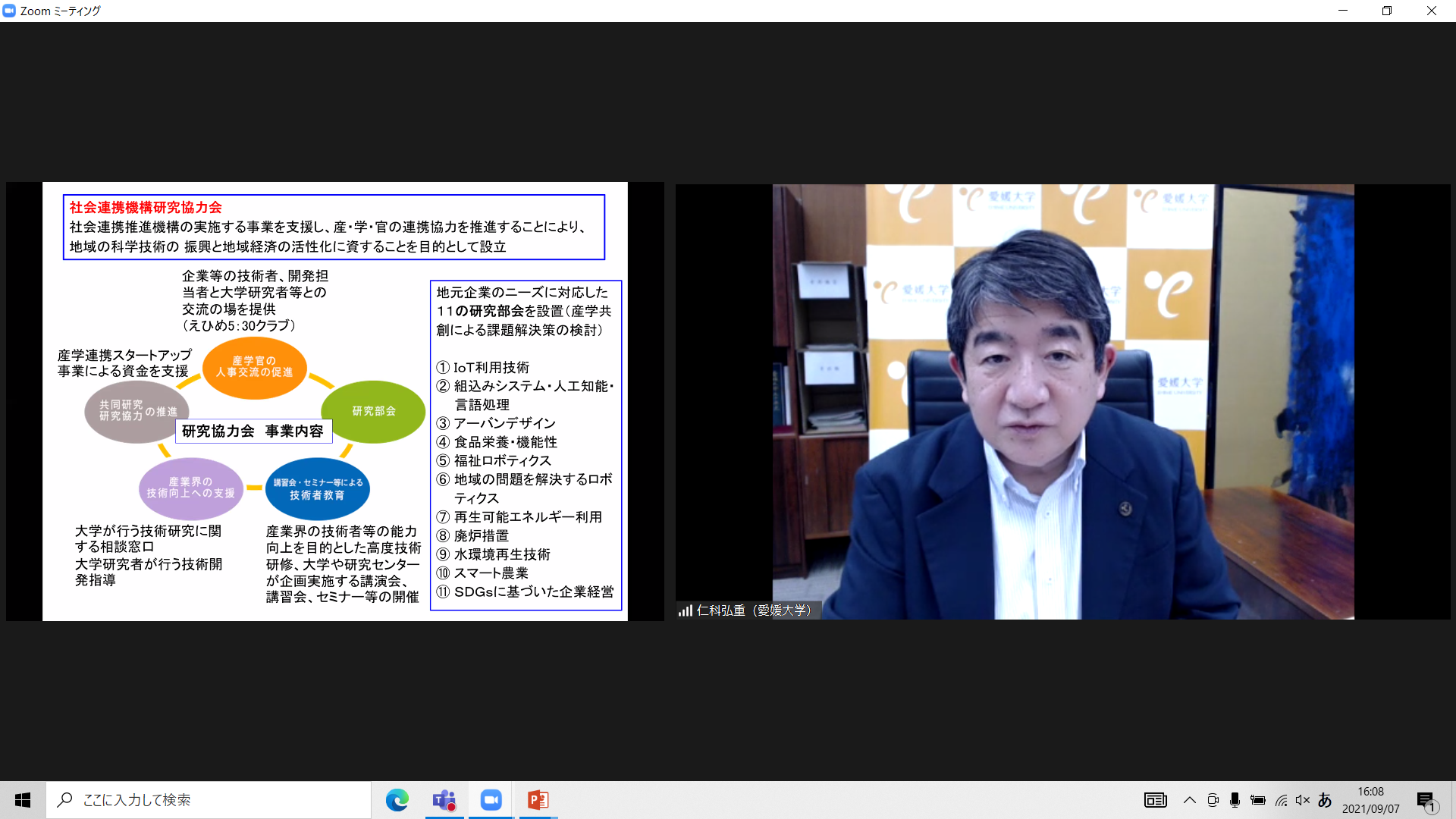Click list item ③ アーバンデザイン

496,423
